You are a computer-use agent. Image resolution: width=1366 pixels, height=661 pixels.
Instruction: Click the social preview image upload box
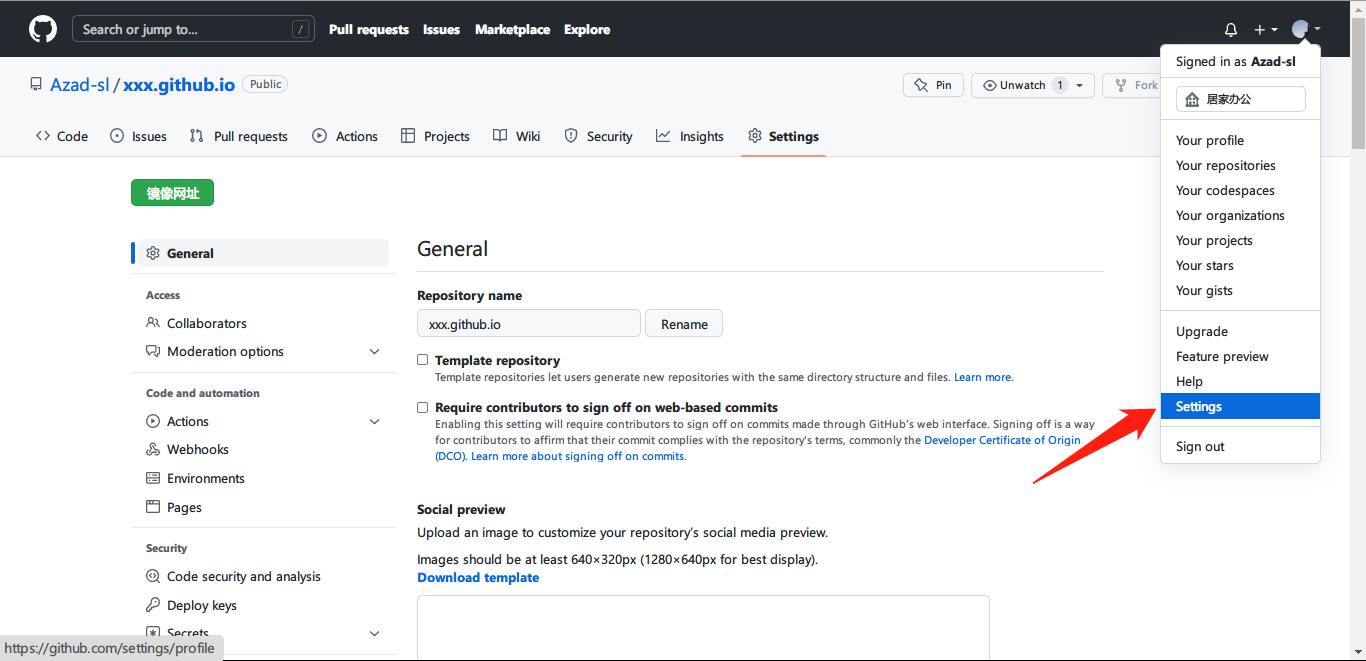(703, 628)
